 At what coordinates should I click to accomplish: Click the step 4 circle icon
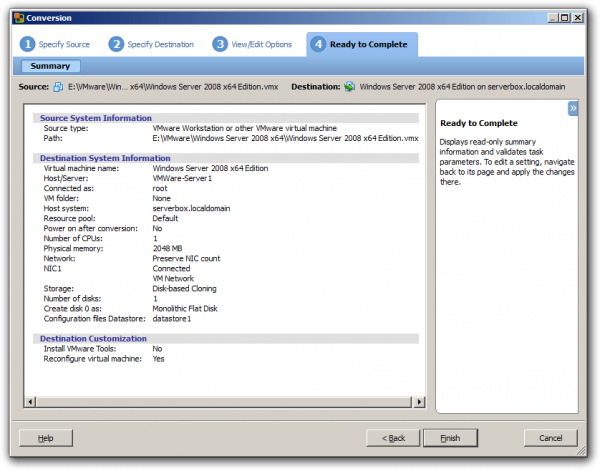(318, 44)
